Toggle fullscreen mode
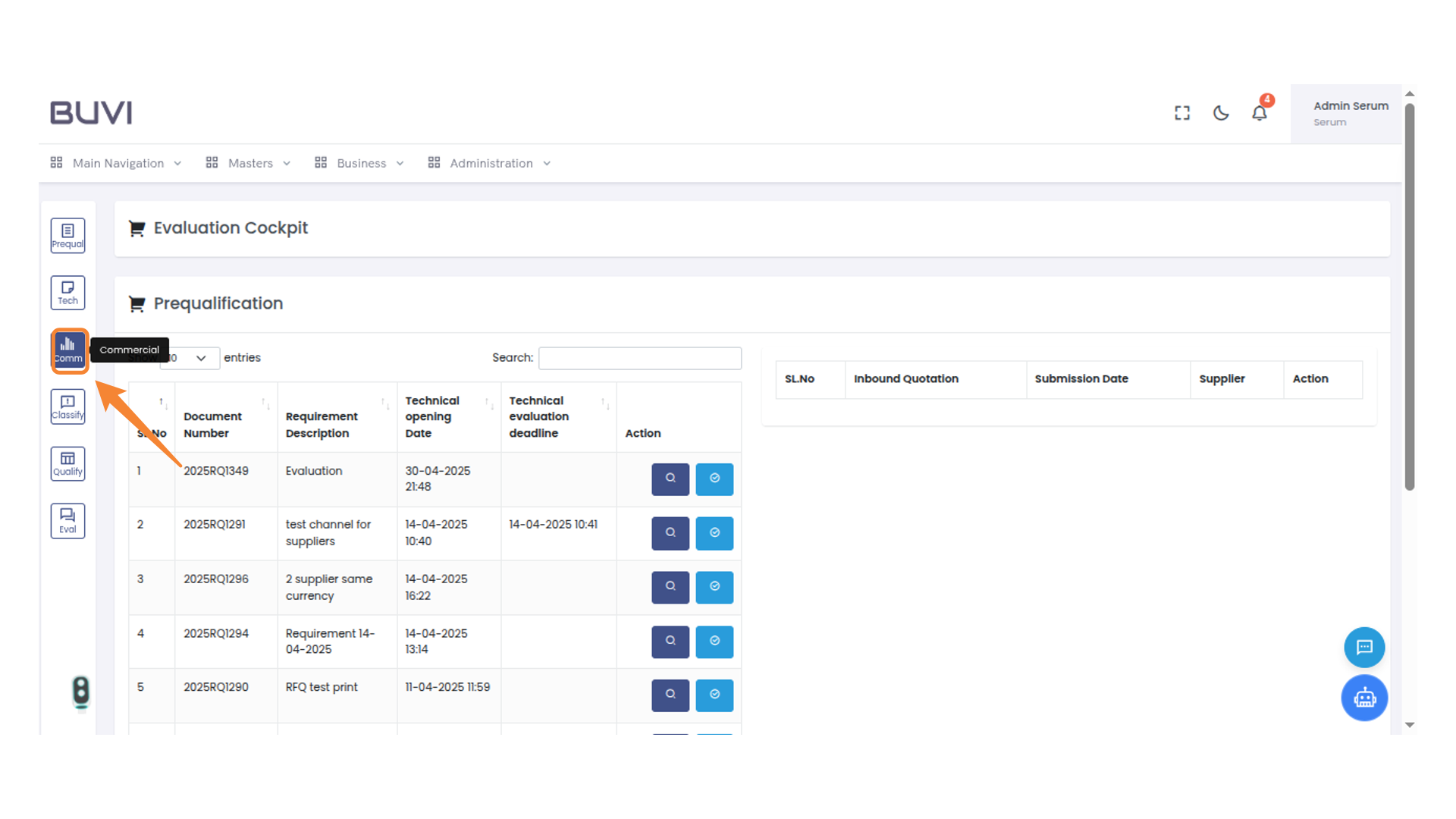 pyautogui.click(x=1181, y=113)
